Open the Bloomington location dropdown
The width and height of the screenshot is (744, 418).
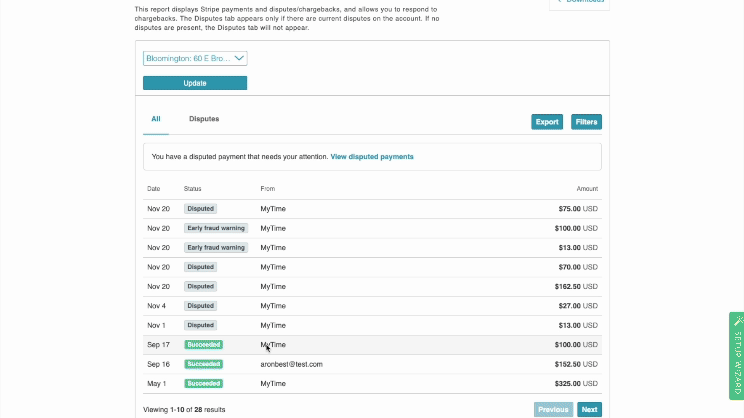click(x=195, y=59)
